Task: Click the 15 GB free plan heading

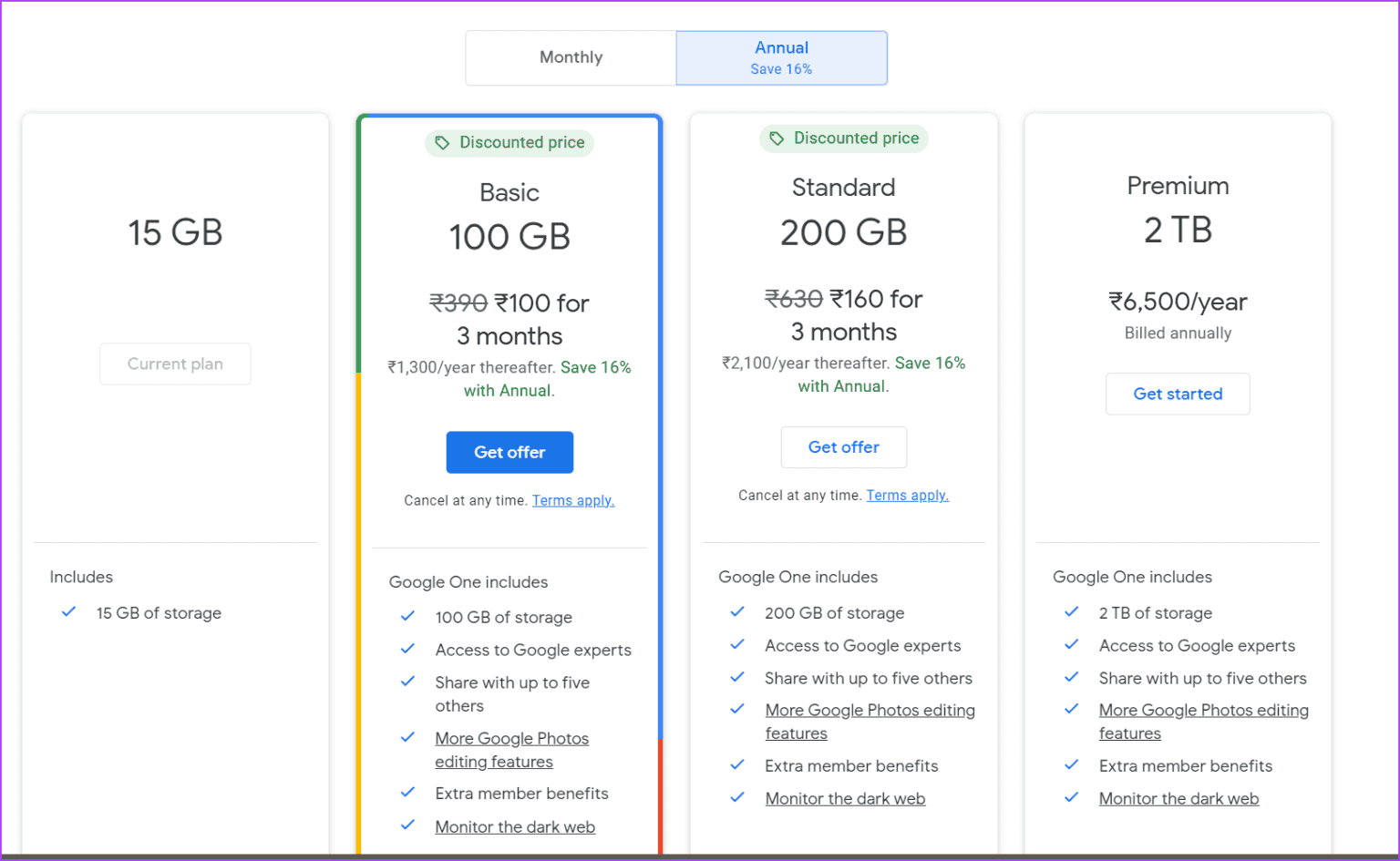Action: click(x=175, y=232)
